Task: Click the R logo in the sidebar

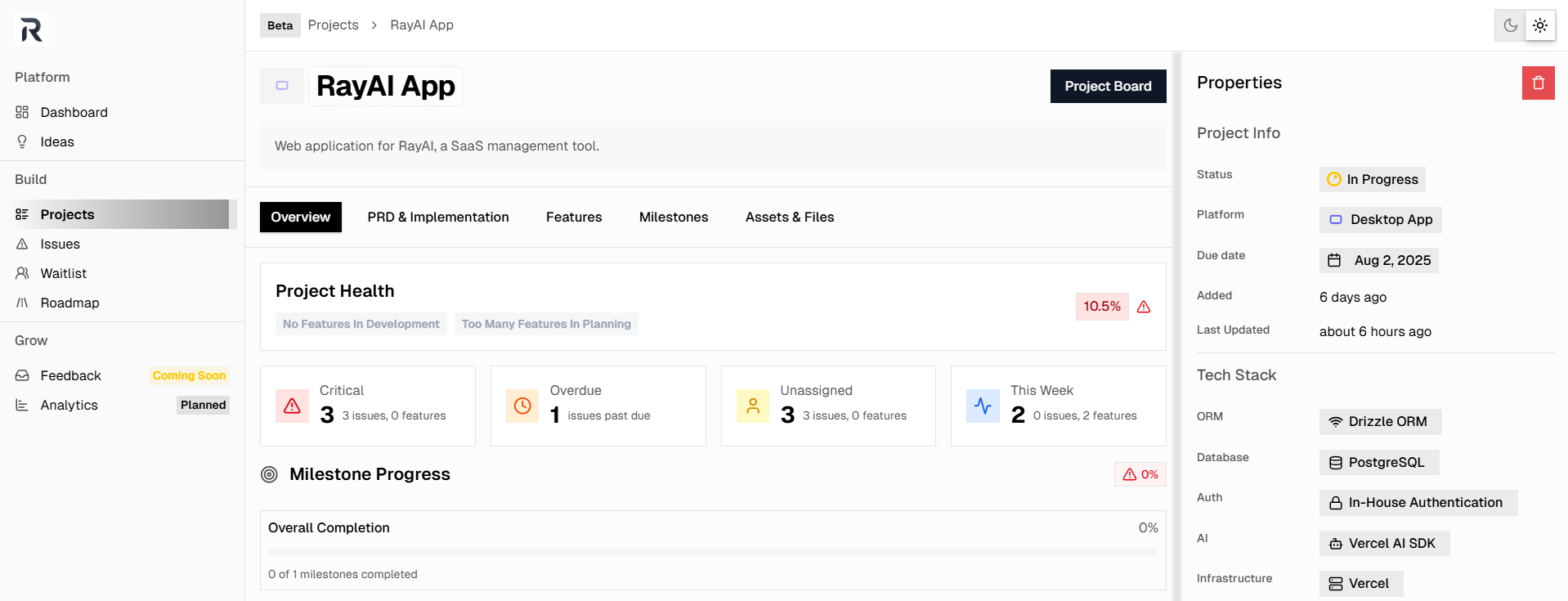Action: click(32, 29)
